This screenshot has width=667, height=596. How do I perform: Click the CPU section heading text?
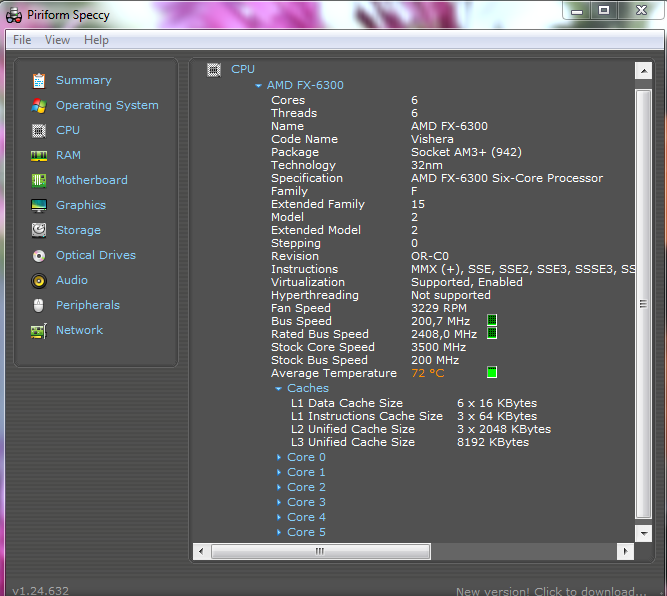(x=243, y=69)
